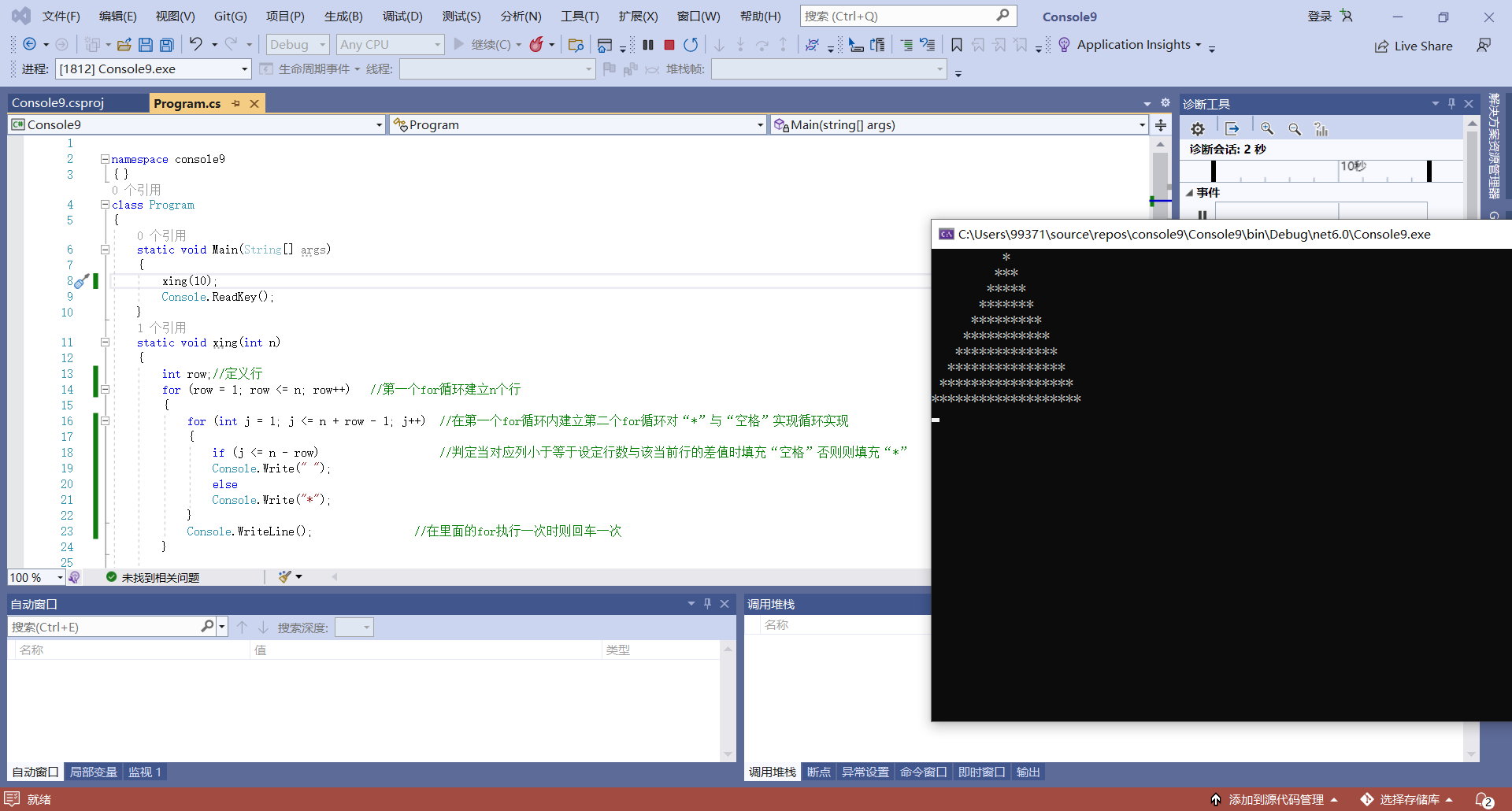Click Find in Files folder-search icon
Image resolution: width=1512 pixels, height=811 pixels.
tap(576, 45)
